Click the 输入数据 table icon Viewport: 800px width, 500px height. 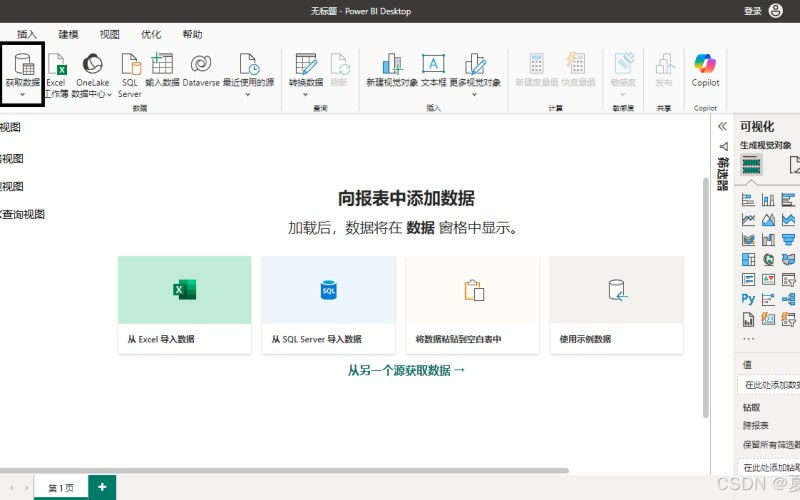162,64
